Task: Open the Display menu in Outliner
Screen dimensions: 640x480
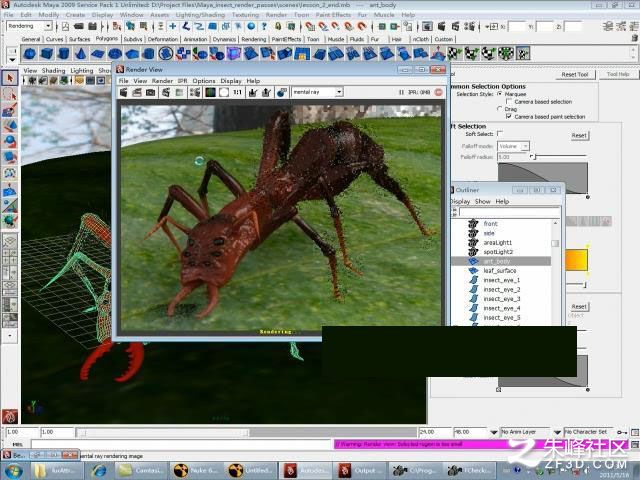Action: [460, 201]
